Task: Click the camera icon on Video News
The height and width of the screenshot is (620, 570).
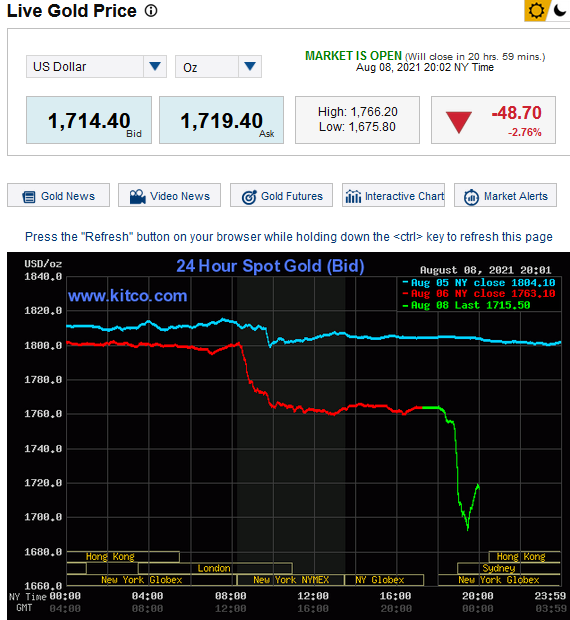Action: point(138,197)
